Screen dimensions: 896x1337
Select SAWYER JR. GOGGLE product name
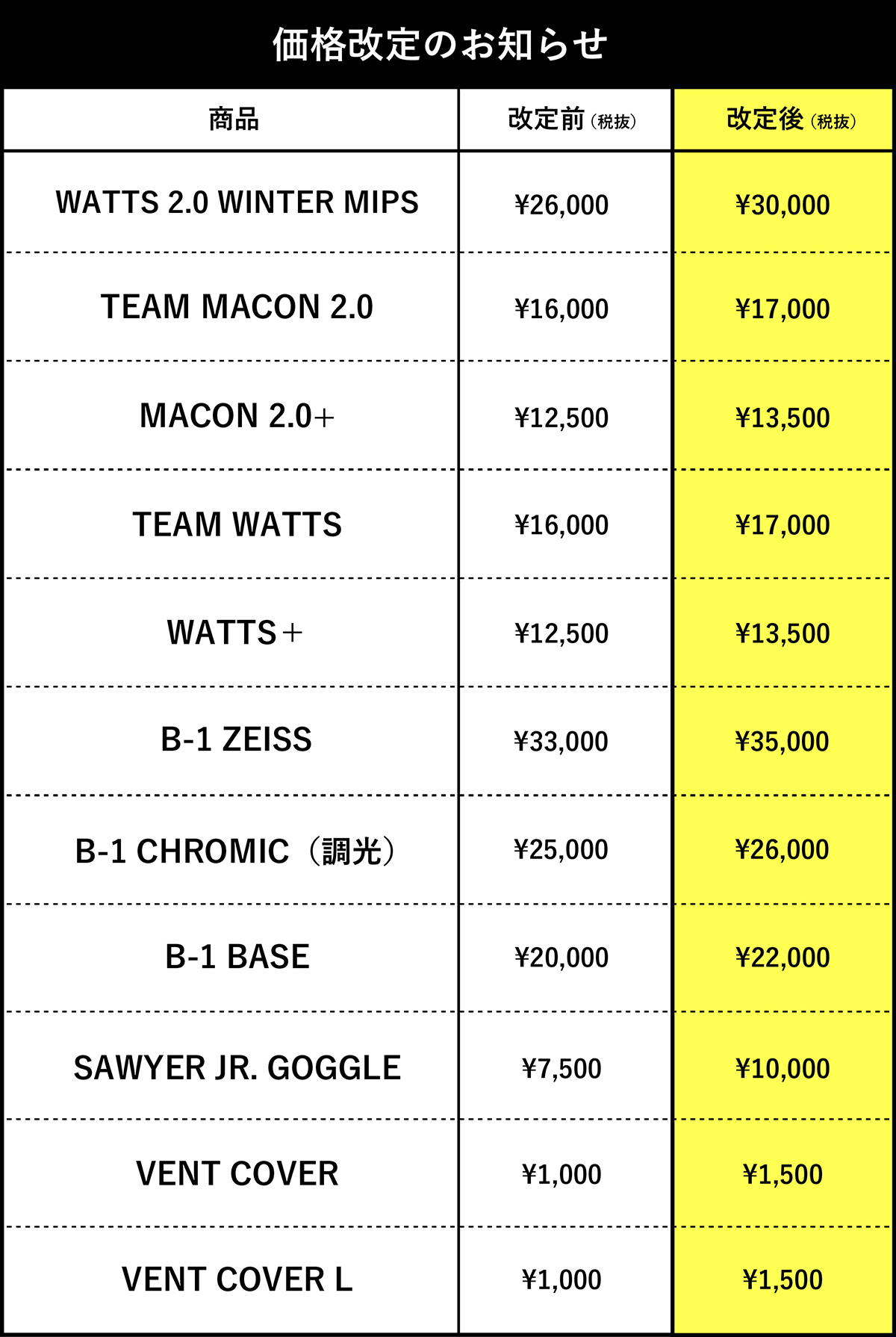click(x=237, y=1068)
